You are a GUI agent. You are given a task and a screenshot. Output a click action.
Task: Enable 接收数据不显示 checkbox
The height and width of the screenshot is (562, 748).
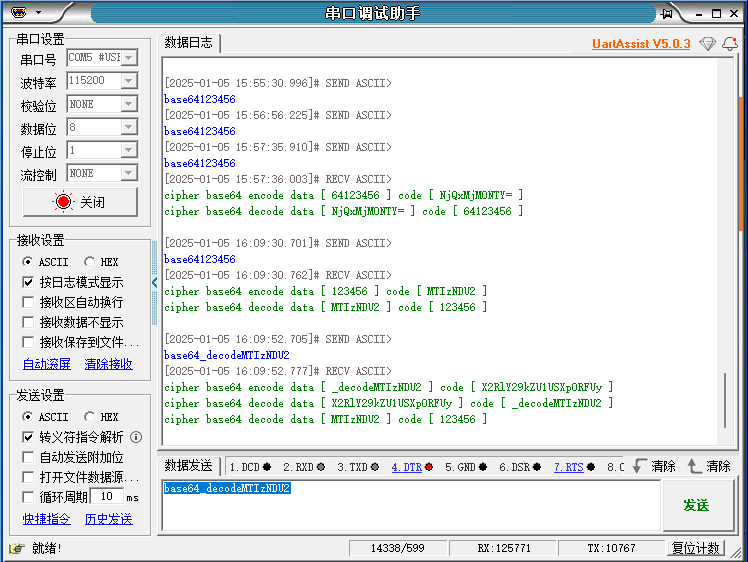(x=28, y=323)
